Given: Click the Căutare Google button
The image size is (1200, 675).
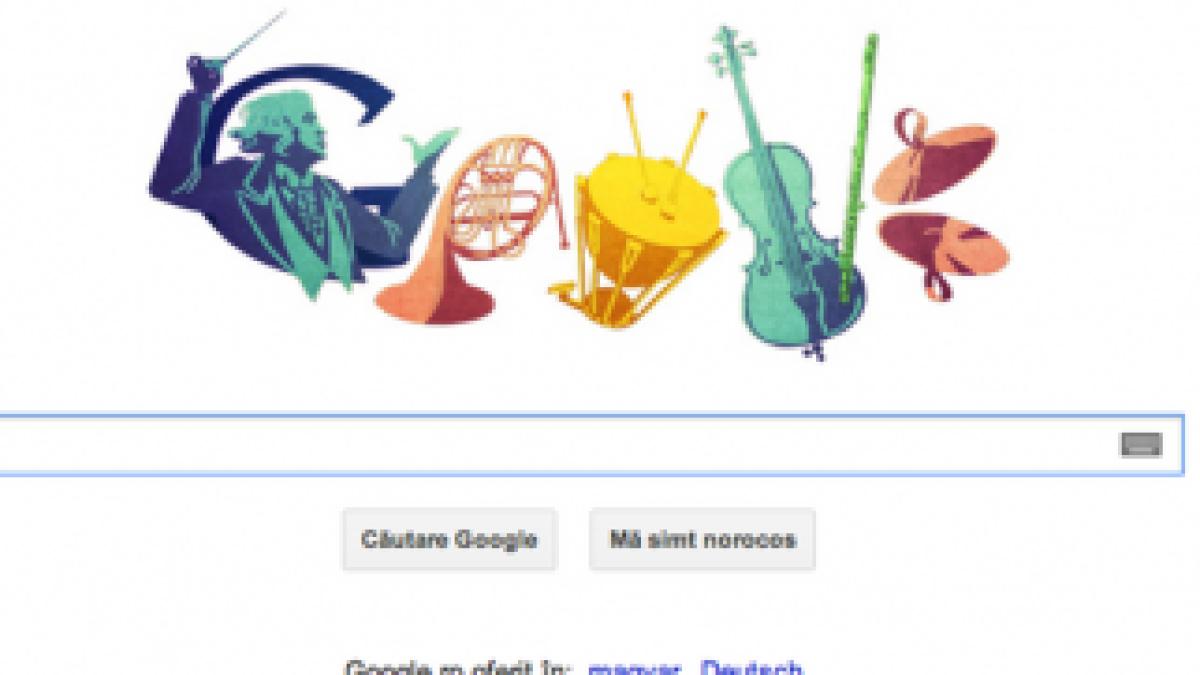Looking at the screenshot, I should [x=450, y=540].
